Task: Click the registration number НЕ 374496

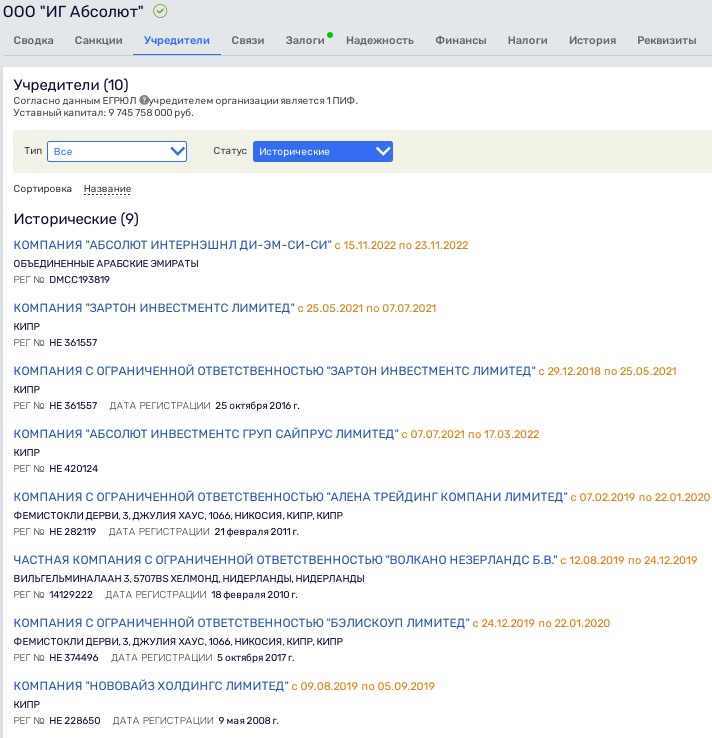Action: [74, 658]
